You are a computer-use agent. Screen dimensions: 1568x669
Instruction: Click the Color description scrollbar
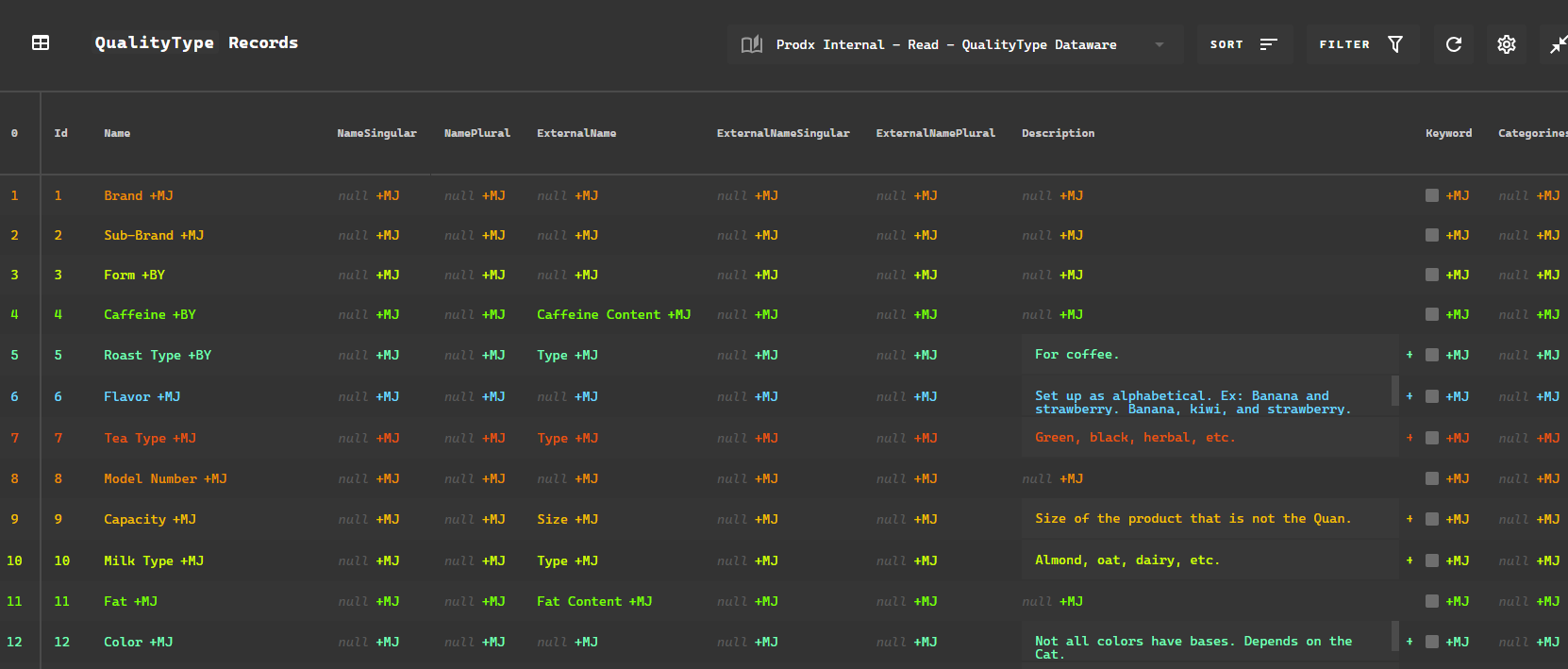pos(1394,636)
